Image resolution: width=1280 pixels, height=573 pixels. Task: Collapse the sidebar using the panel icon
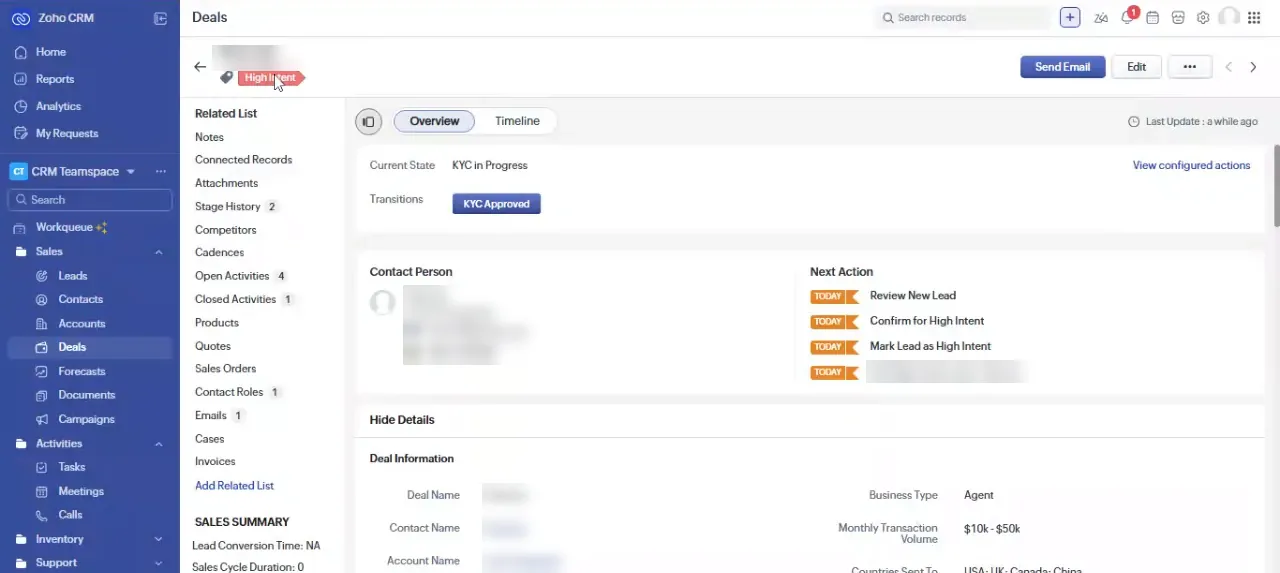coord(160,18)
